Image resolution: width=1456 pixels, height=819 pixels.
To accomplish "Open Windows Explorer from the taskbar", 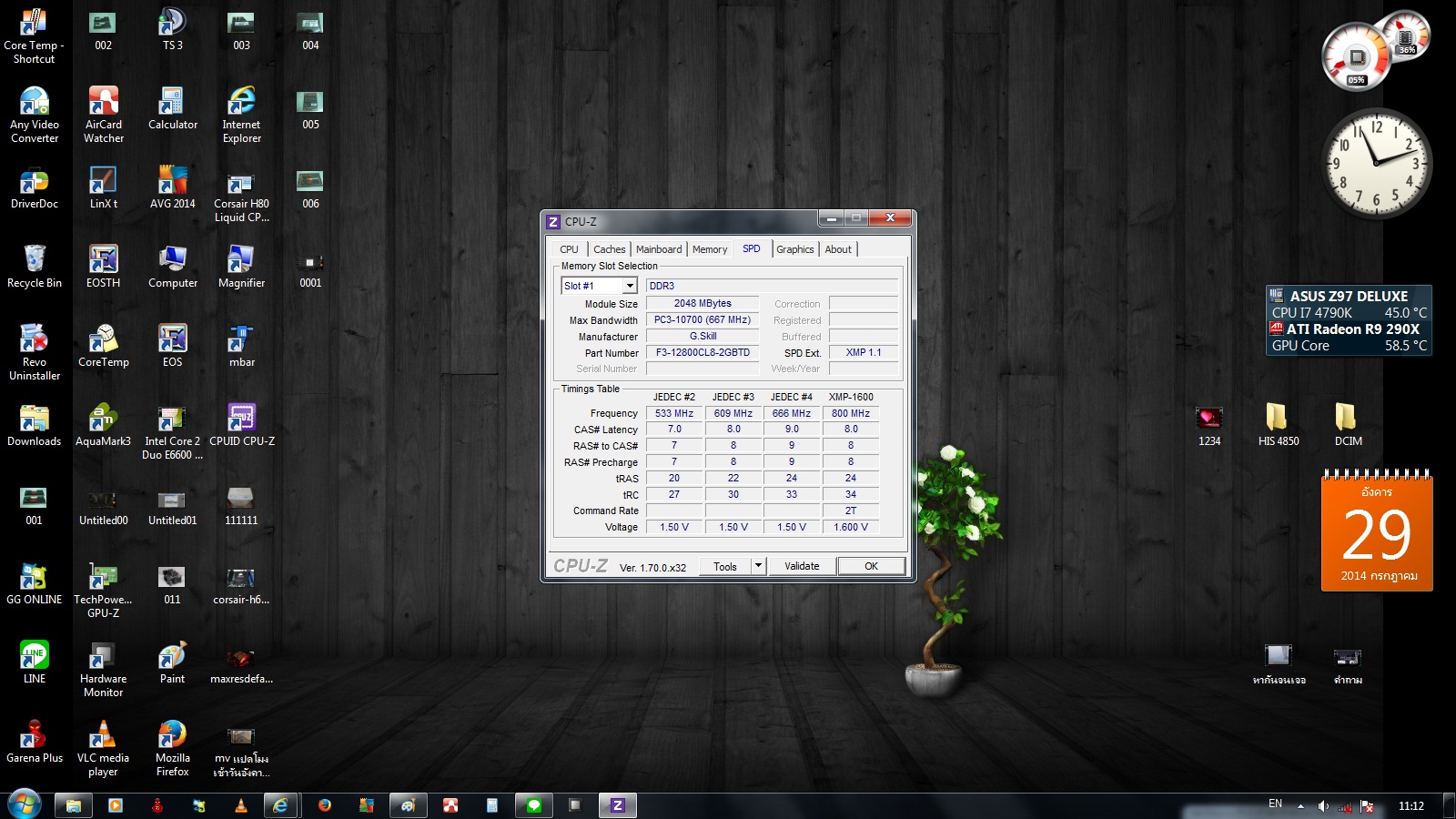I will [74, 805].
